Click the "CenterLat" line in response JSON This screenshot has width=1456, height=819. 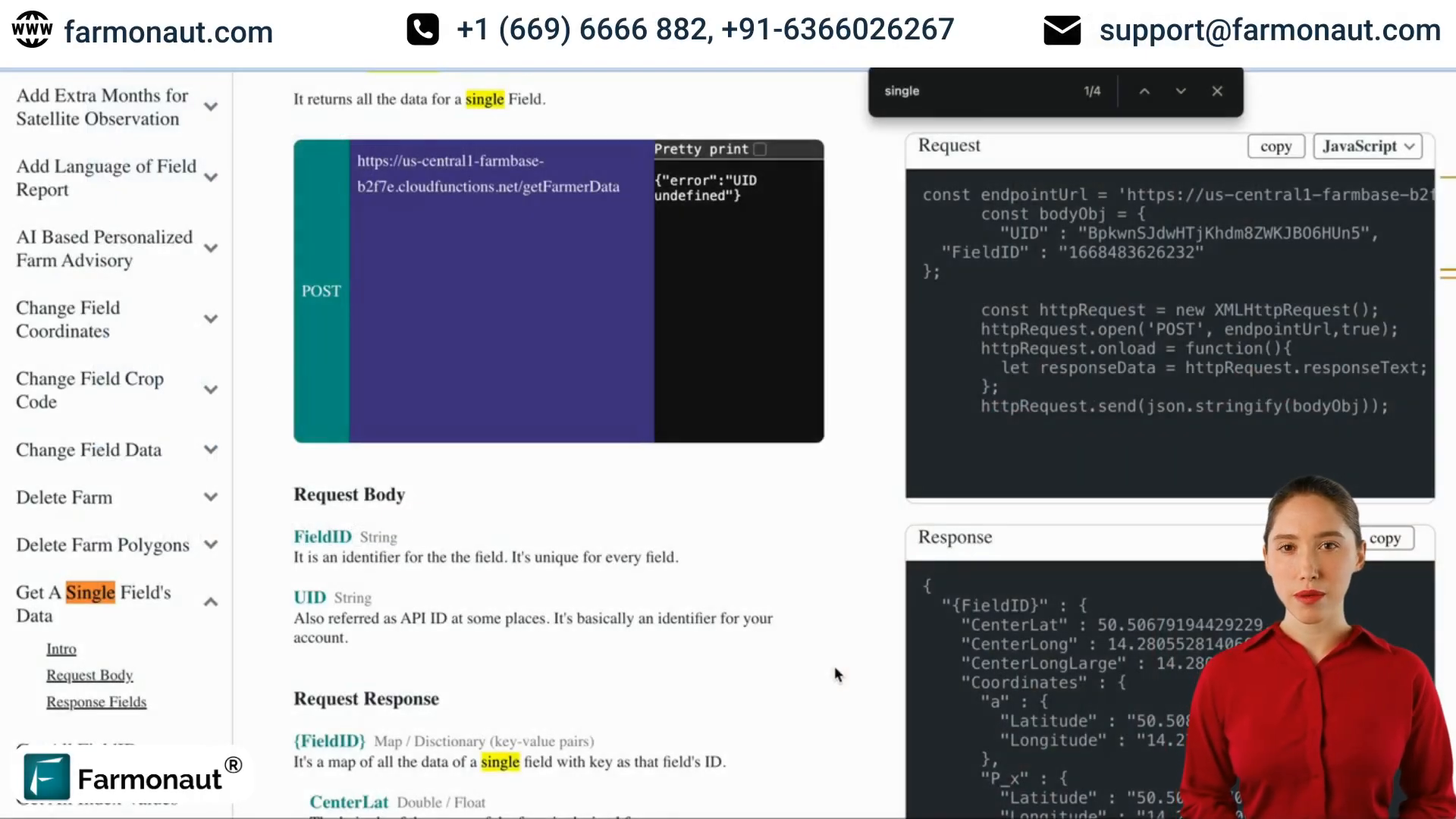pos(1112,625)
